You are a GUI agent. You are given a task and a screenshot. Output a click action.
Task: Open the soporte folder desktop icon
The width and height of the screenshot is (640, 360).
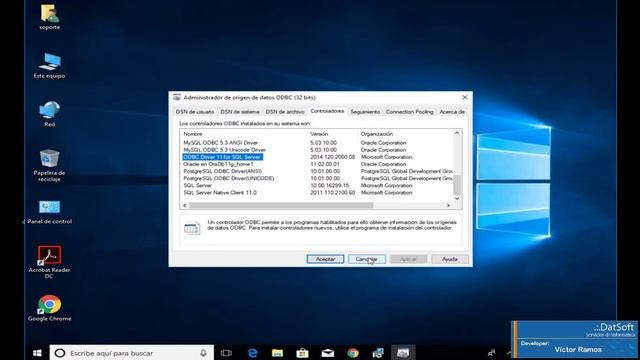pyautogui.click(x=49, y=17)
